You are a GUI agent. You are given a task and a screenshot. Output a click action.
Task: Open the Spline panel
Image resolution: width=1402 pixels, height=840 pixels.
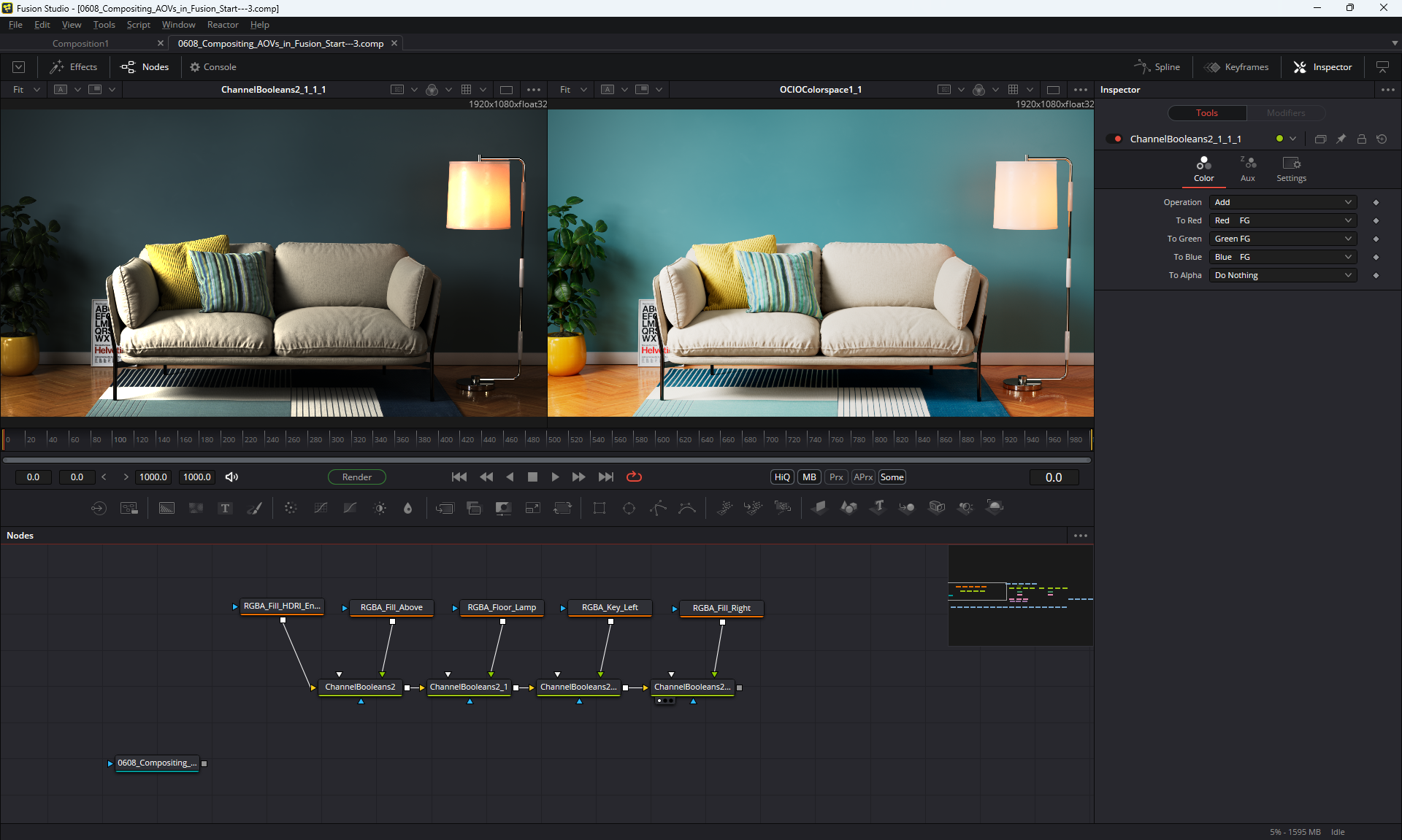(1157, 67)
